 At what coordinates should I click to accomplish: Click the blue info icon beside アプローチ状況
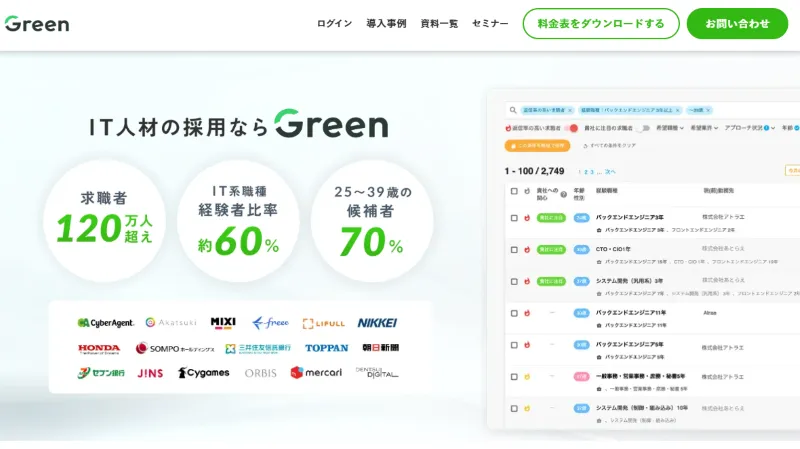[x=766, y=128]
